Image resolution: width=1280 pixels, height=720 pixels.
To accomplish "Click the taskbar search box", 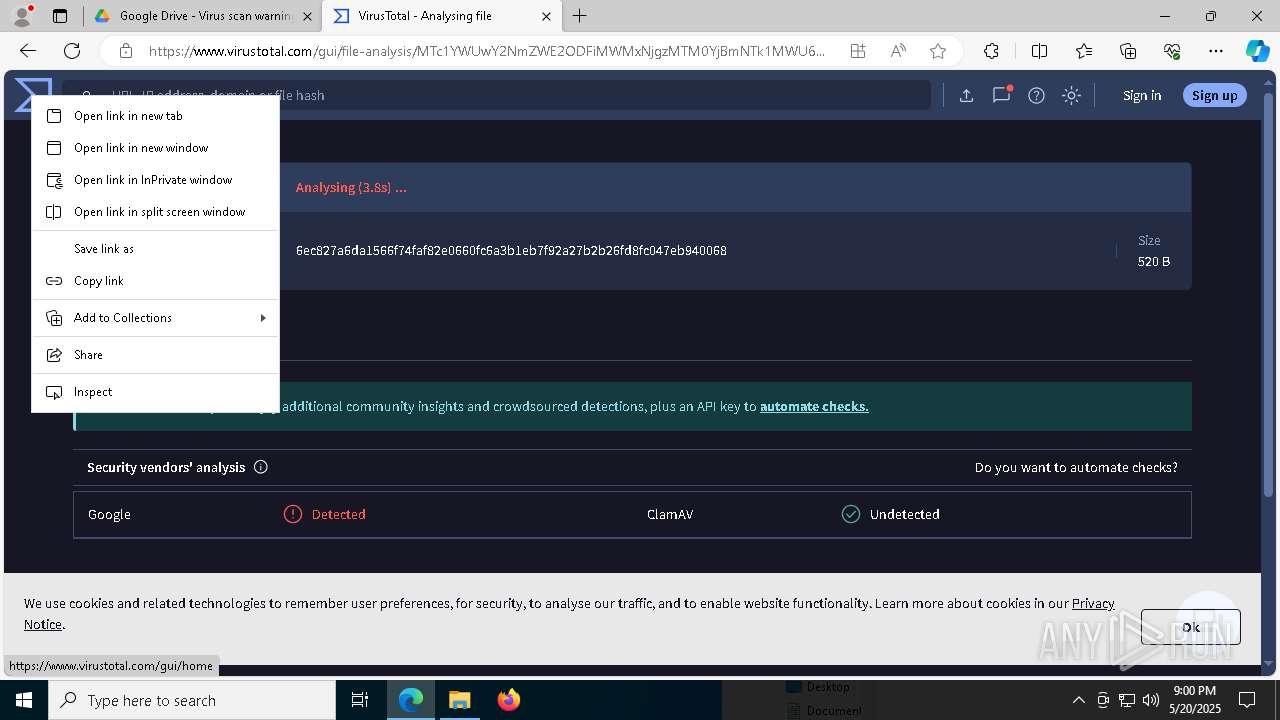I will (192, 700).
